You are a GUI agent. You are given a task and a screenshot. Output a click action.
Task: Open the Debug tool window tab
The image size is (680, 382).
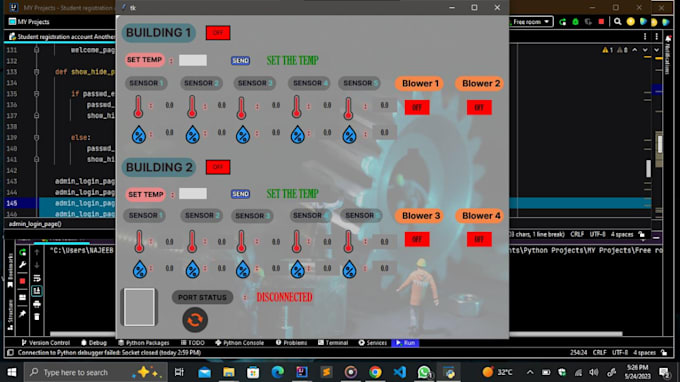click(94, 343)
